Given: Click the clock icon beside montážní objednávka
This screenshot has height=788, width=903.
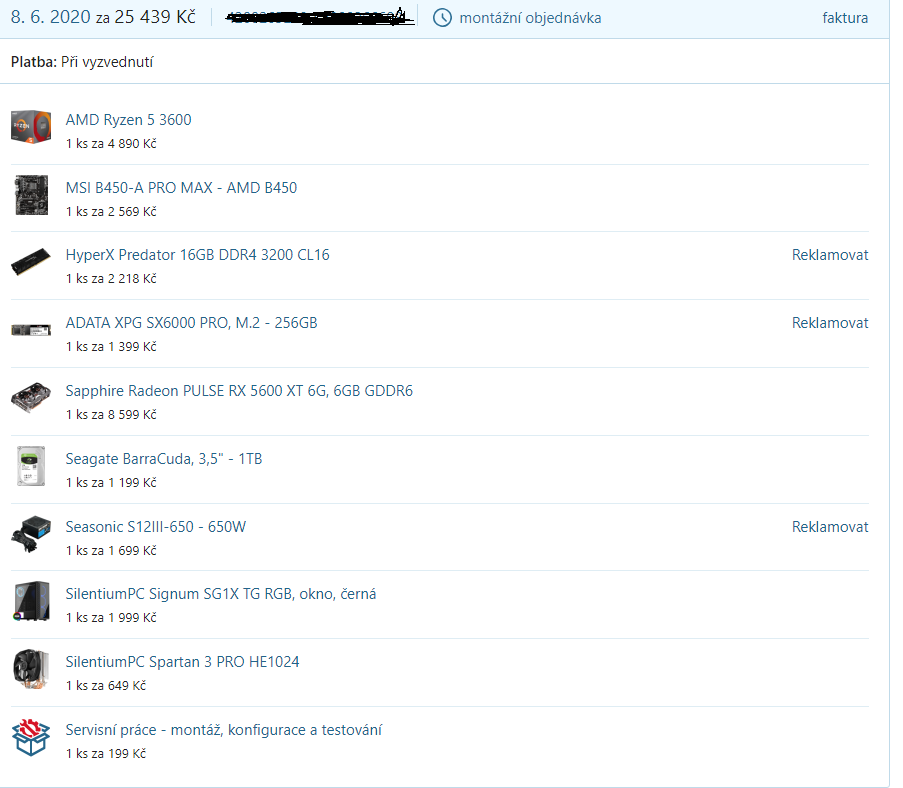Looking at the screenshot, I should pyautogui.click(x=442, y=18).
